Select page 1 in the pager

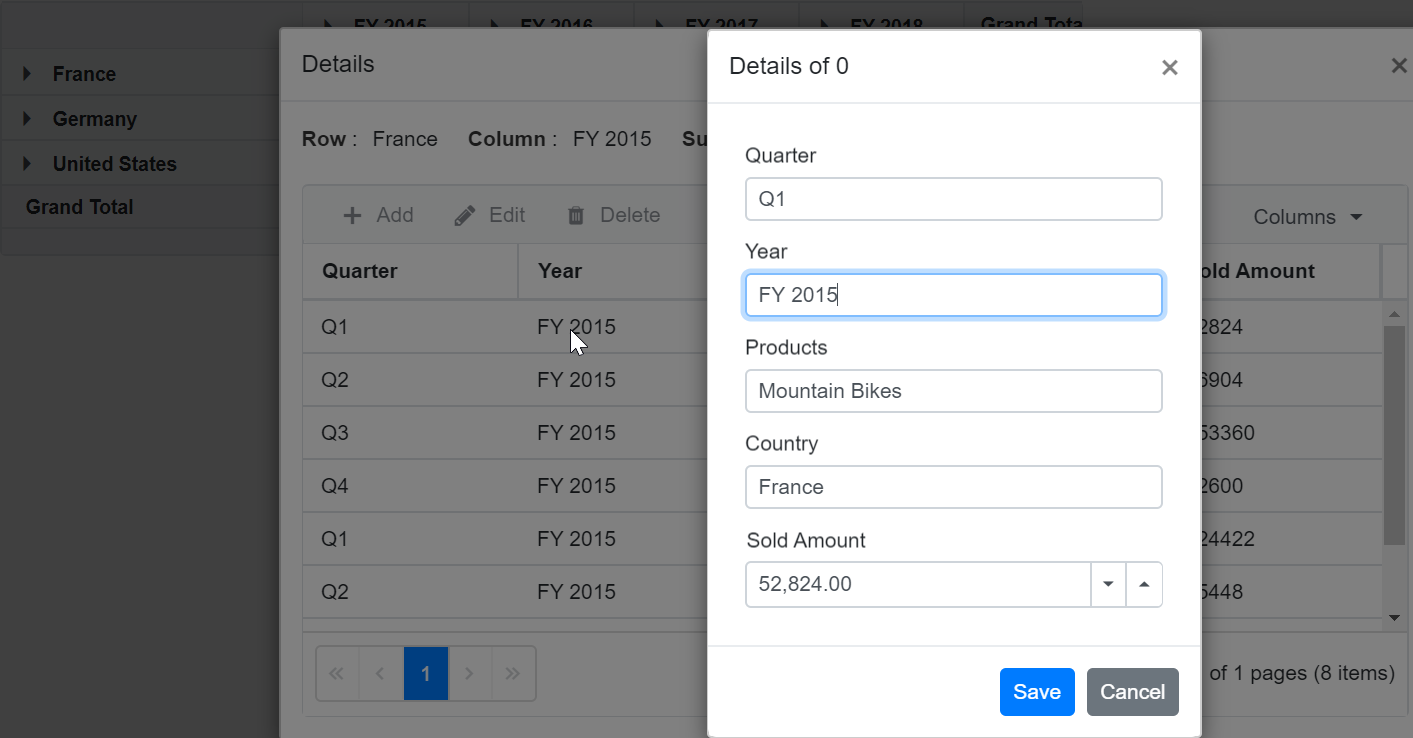(x=425, y=673)
